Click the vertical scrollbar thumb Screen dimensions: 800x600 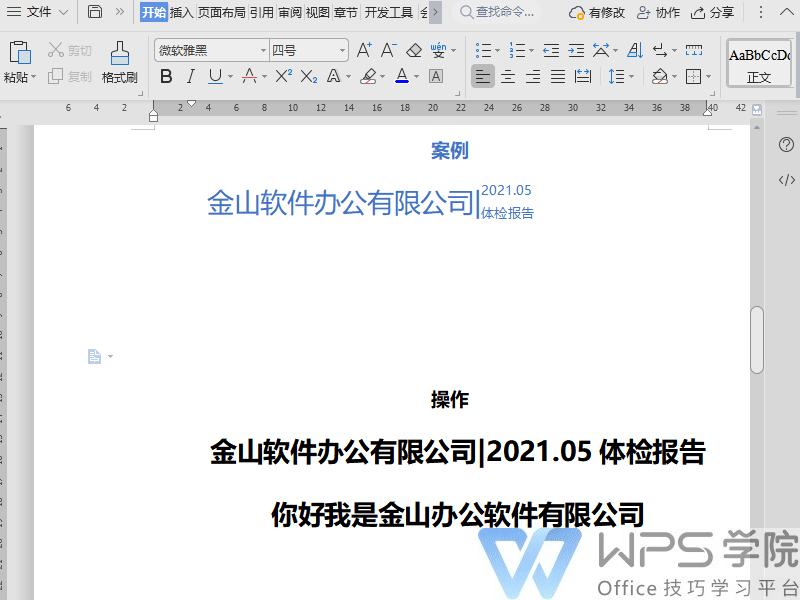tap(757, 340)
